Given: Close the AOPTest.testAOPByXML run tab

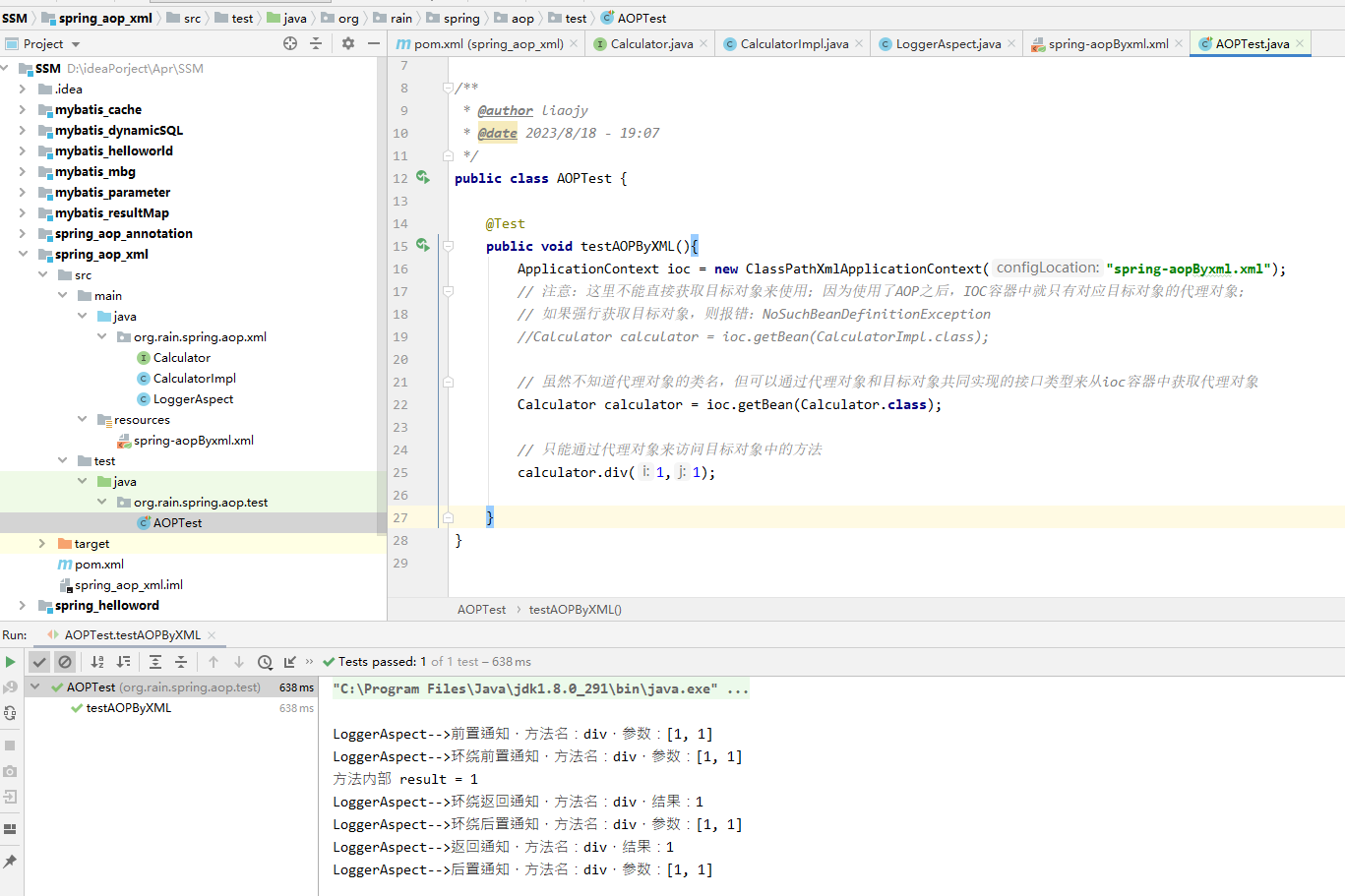Looking at the screenshot, I should (x=212, y=635).
